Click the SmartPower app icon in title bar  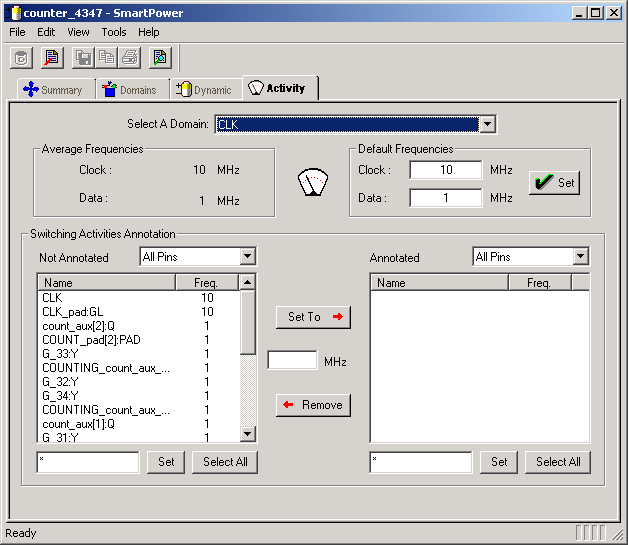tap(13, 13)
